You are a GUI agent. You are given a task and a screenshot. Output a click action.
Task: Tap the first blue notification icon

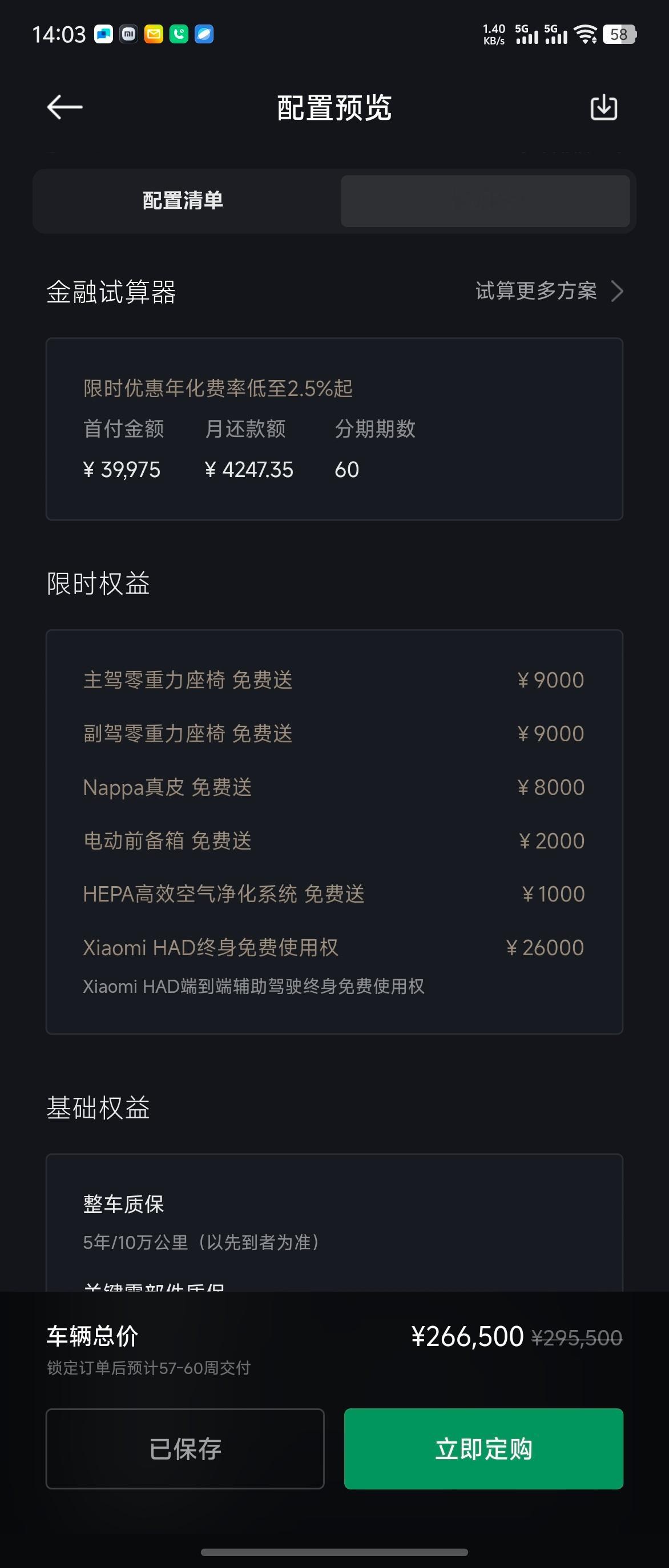pyautogui.click(x=103, y=34)
